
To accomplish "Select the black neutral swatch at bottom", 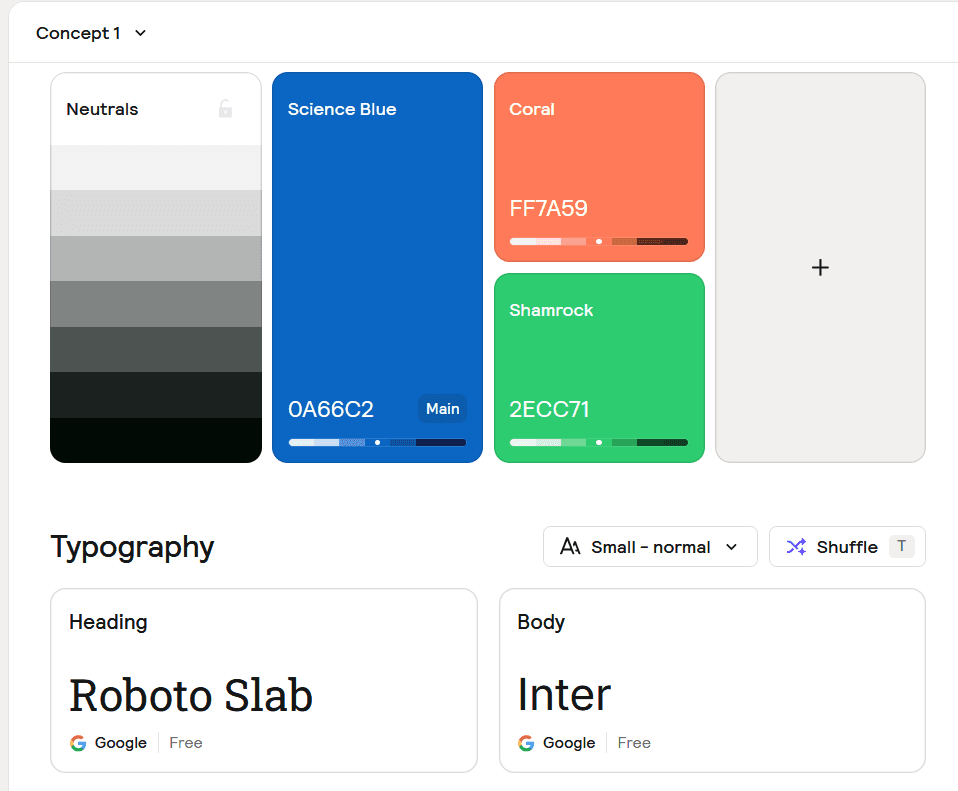I will point(156,440).
